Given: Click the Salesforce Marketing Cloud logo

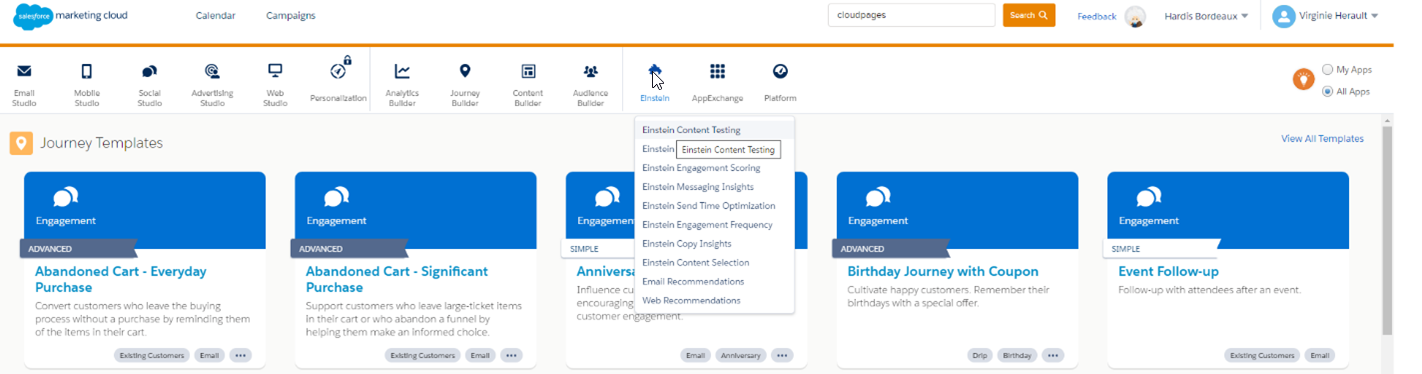Looking at the screenshot, I should pos(70,17).
